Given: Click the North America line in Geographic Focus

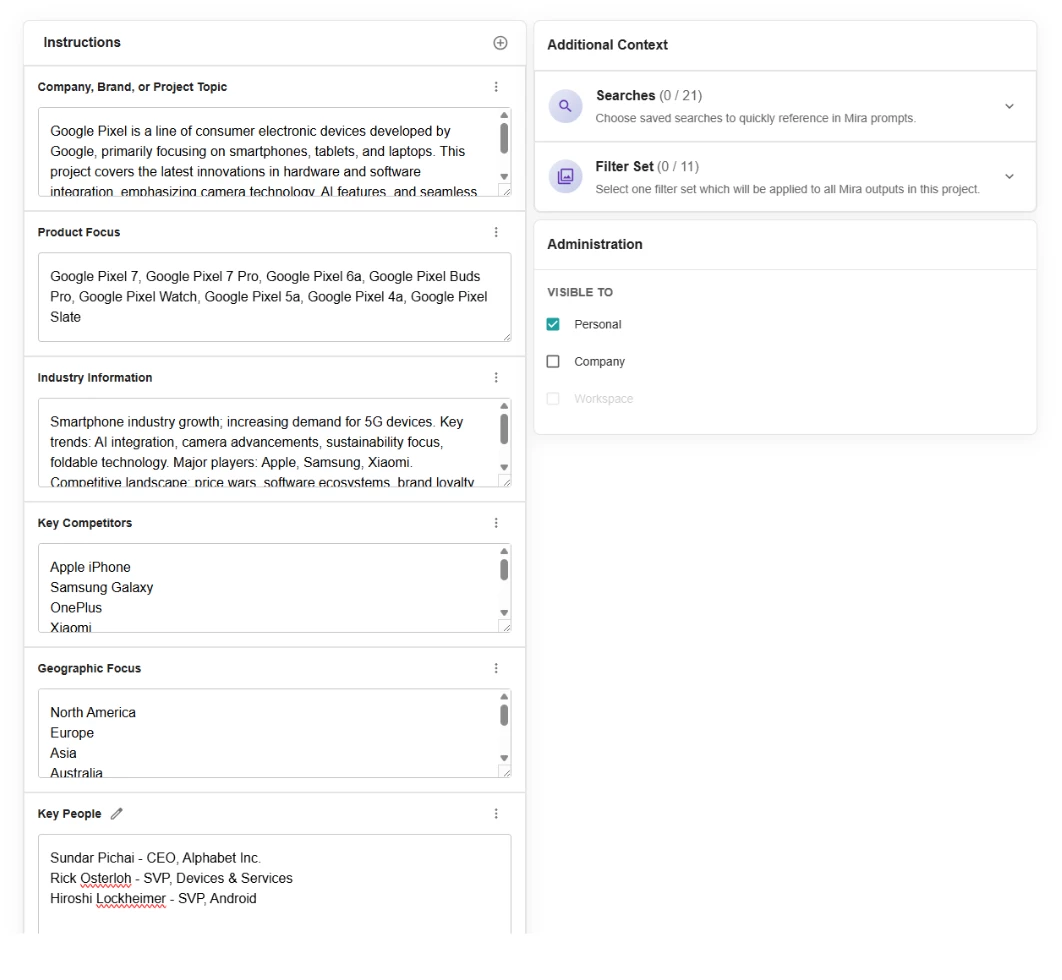Looking at the screenshot, I should point(93,712).
